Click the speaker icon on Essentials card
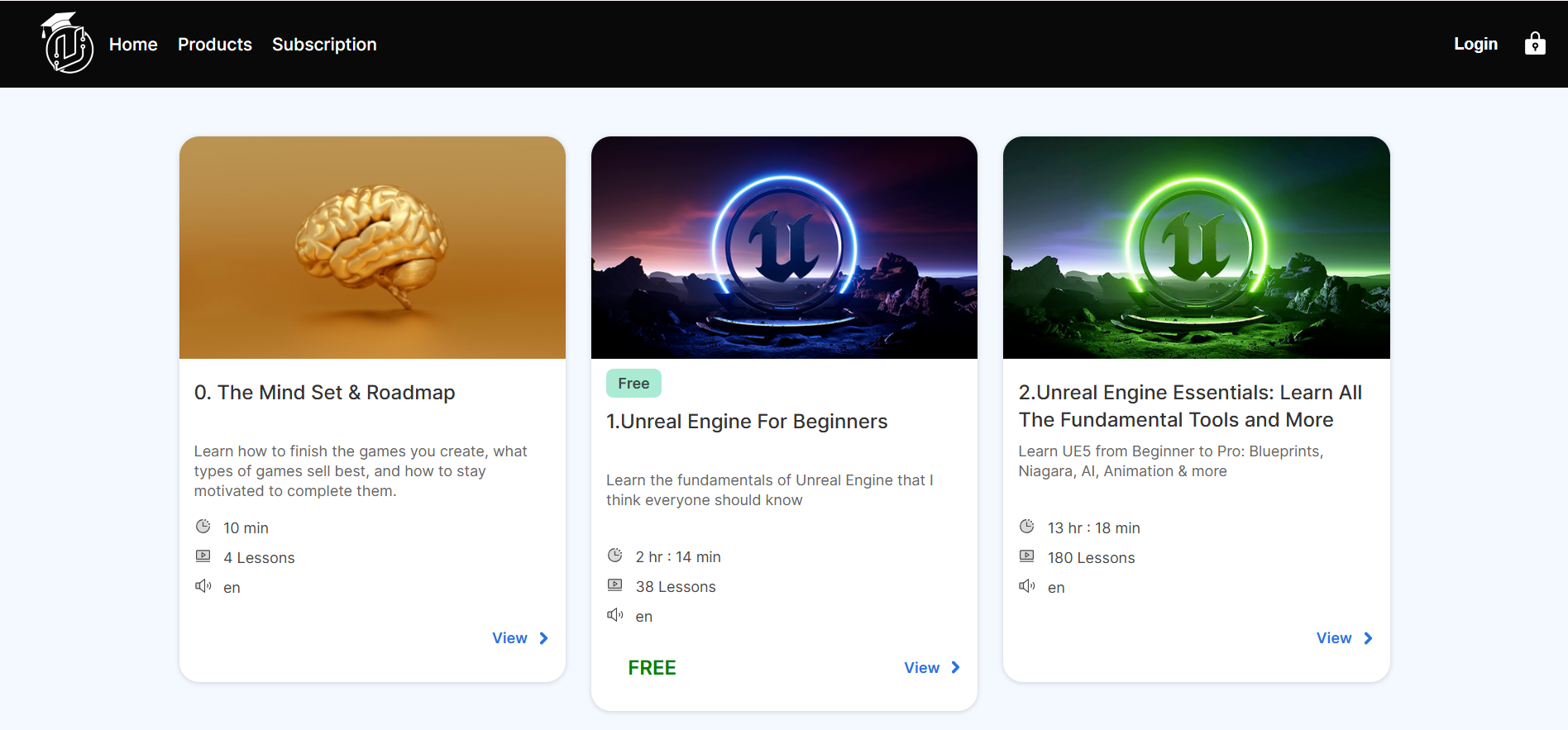This screenshot has width=1568, height=730. point(1027,585)
